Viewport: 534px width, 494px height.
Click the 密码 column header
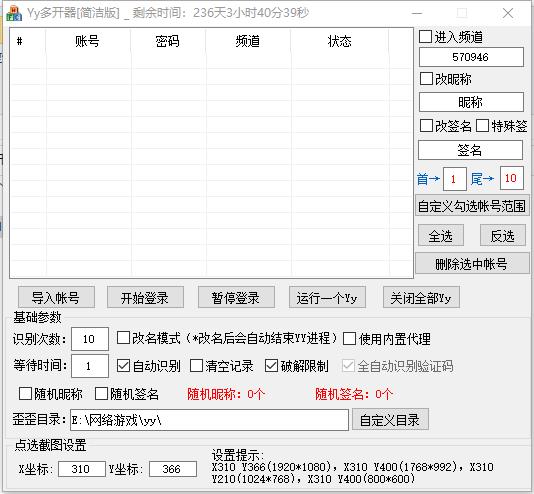coord(168,41)
